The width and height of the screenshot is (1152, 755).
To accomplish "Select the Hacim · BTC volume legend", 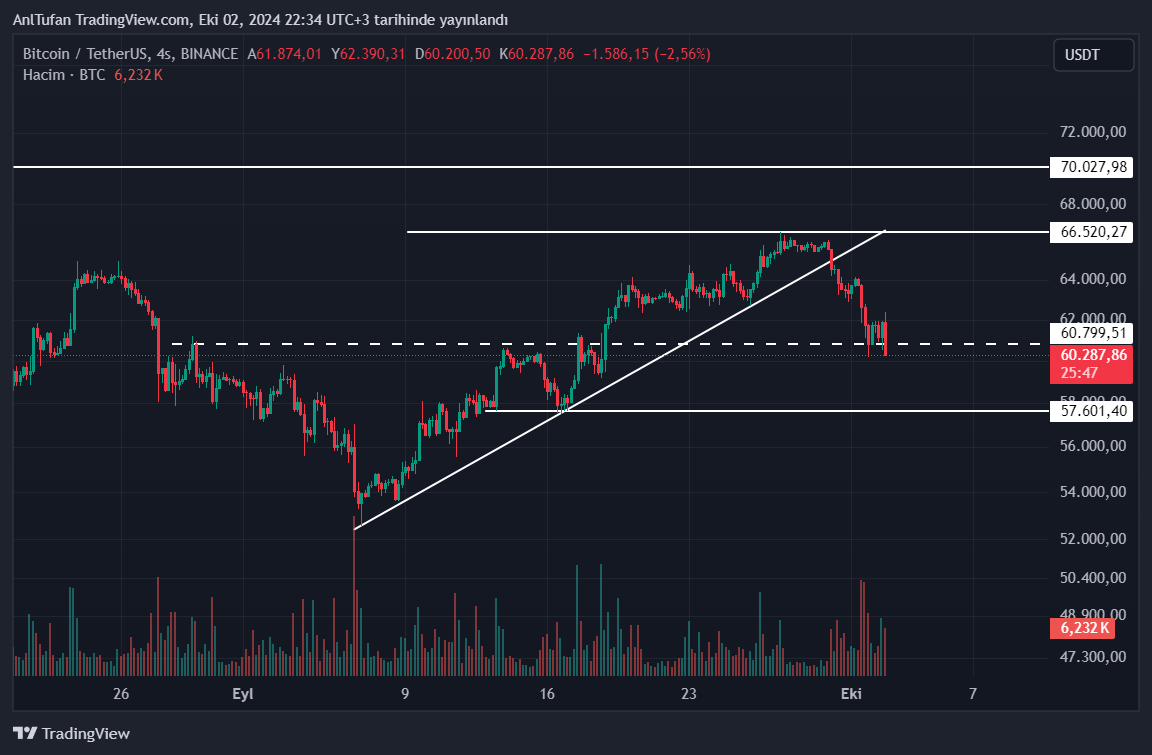I will click(x=64, y=75).
